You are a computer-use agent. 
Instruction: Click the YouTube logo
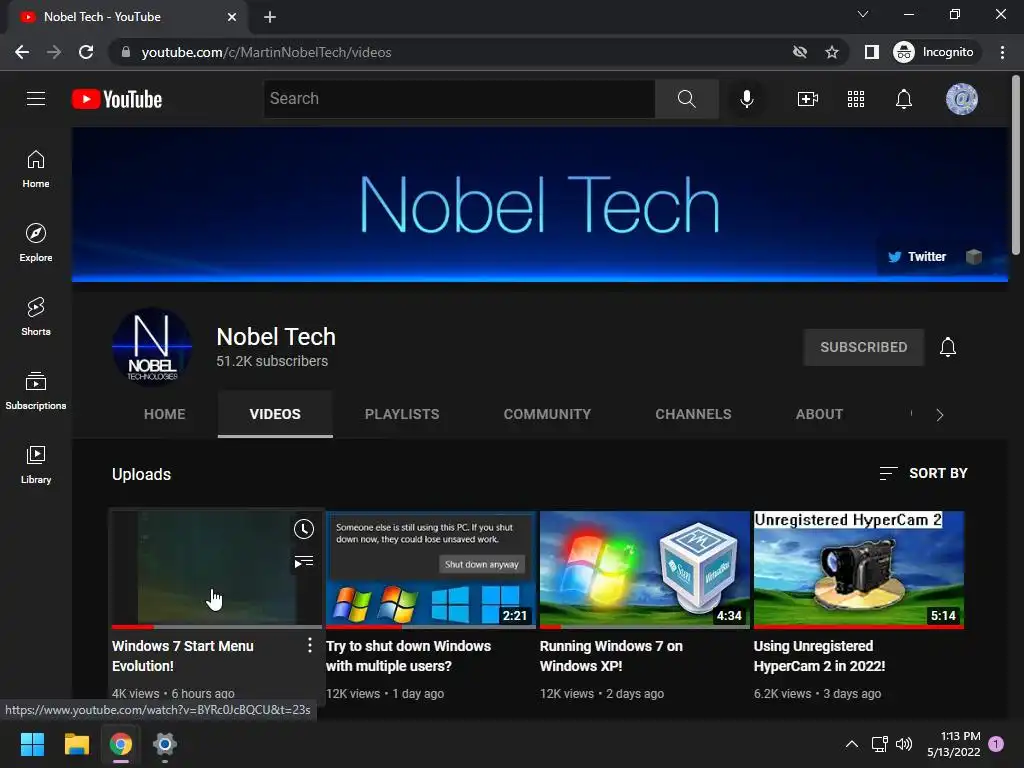[x=117, y=99]
